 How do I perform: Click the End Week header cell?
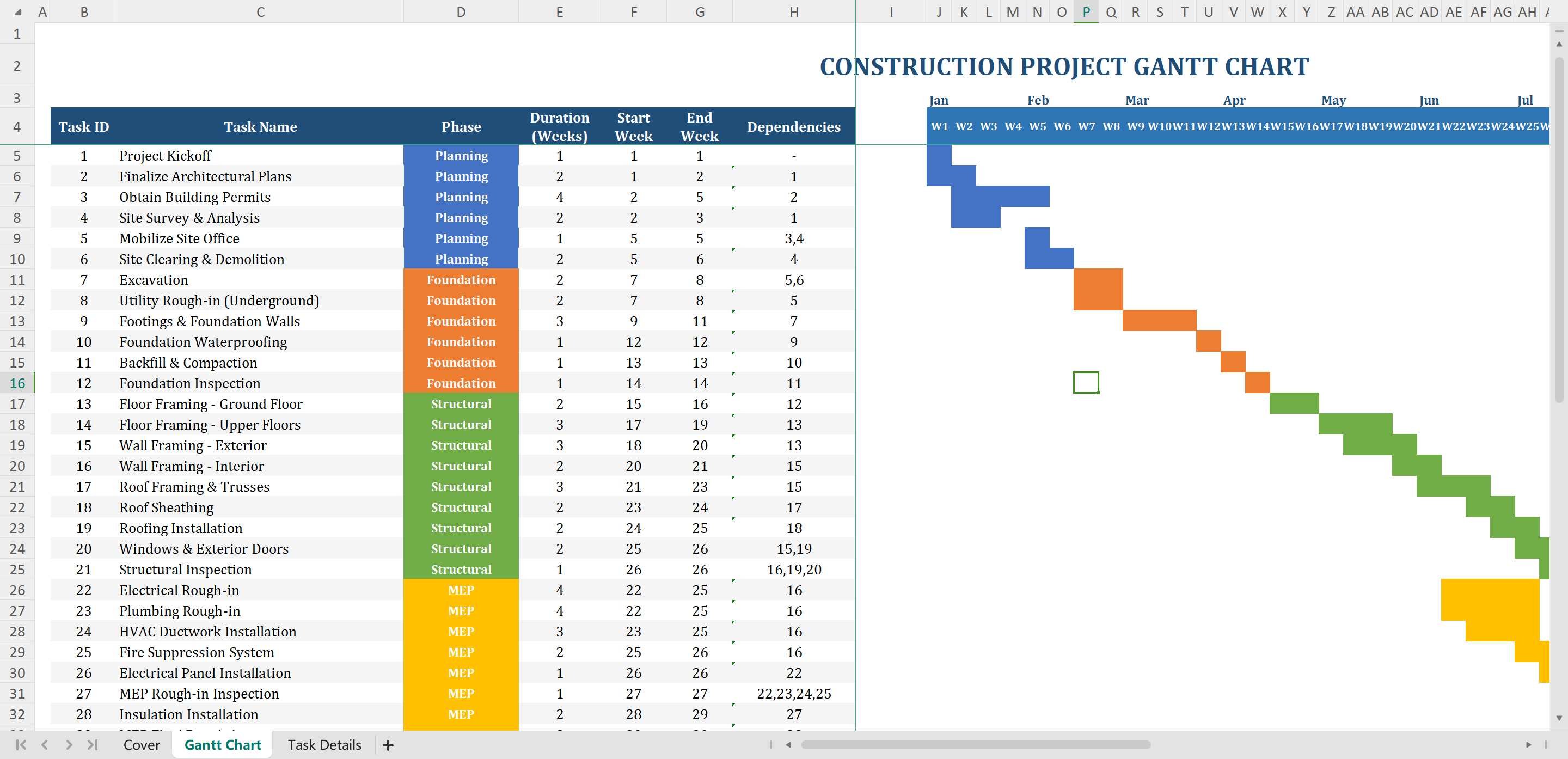pos(700,127)
